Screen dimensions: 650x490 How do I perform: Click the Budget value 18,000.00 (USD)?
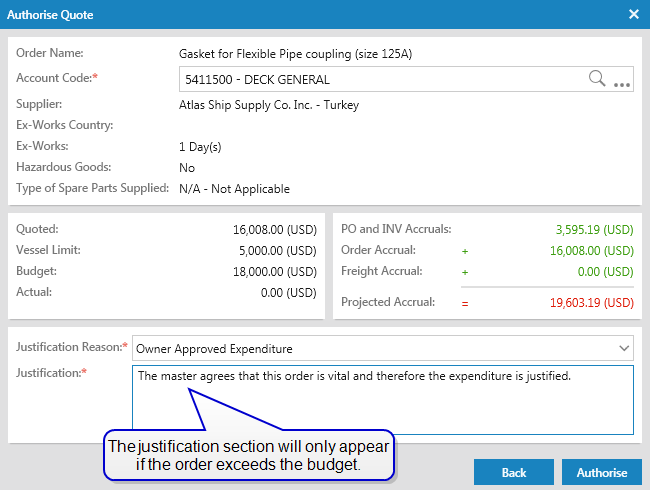[274, 271]
